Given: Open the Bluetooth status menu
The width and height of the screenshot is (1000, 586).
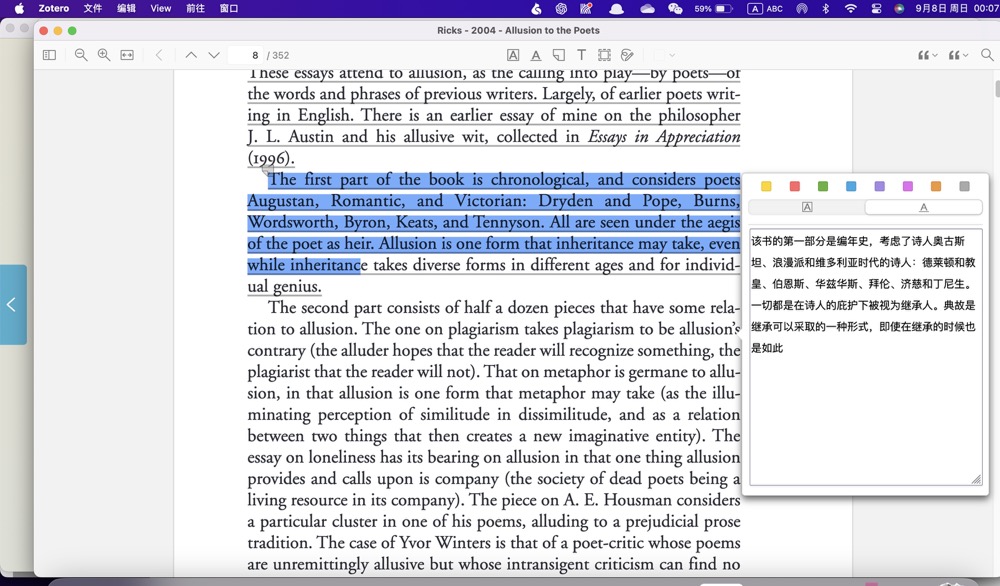Looking at the screenshot, I should pyautogui.click(x=826, y=8).
